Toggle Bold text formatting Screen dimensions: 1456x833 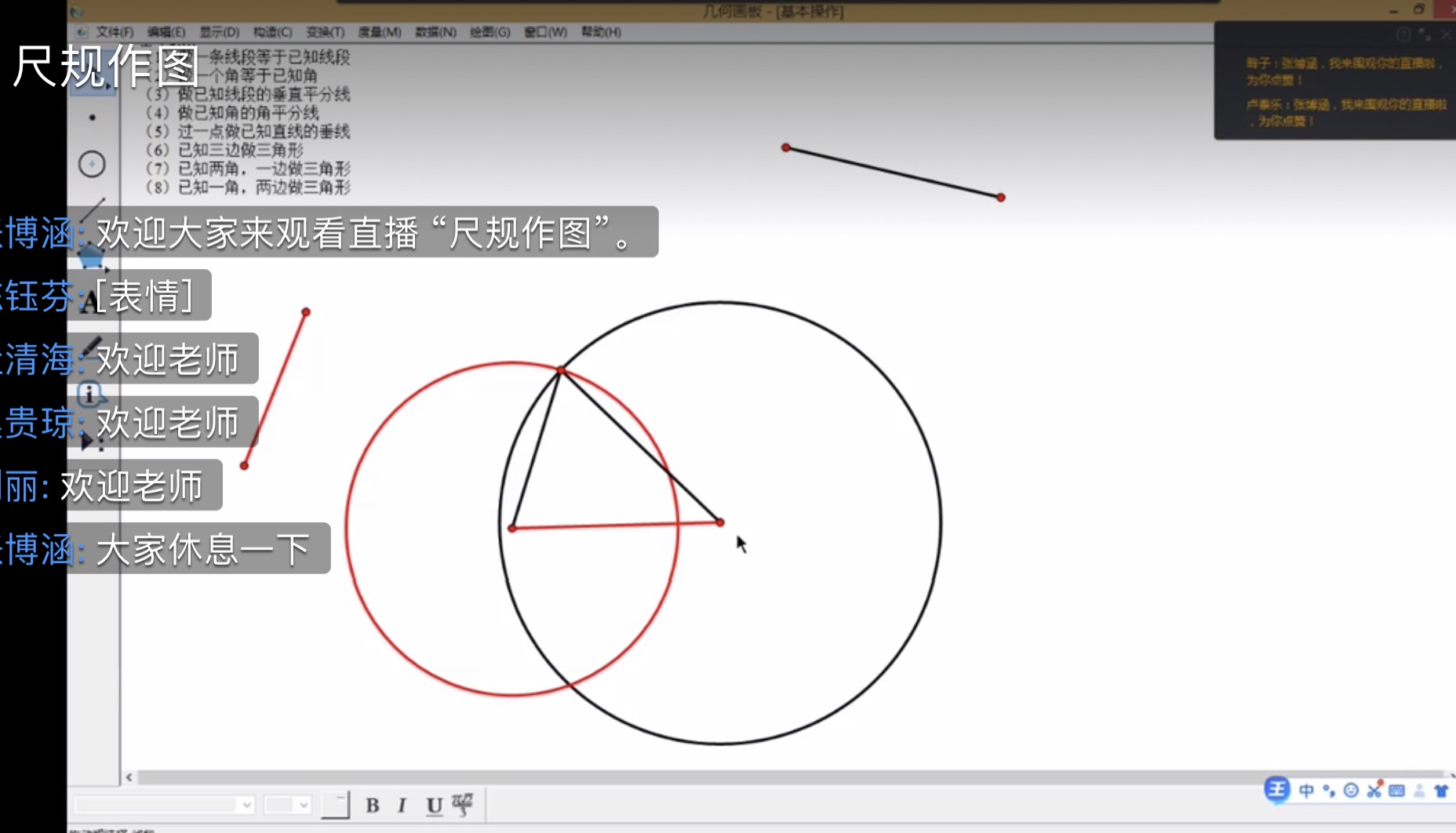(373, 806)
